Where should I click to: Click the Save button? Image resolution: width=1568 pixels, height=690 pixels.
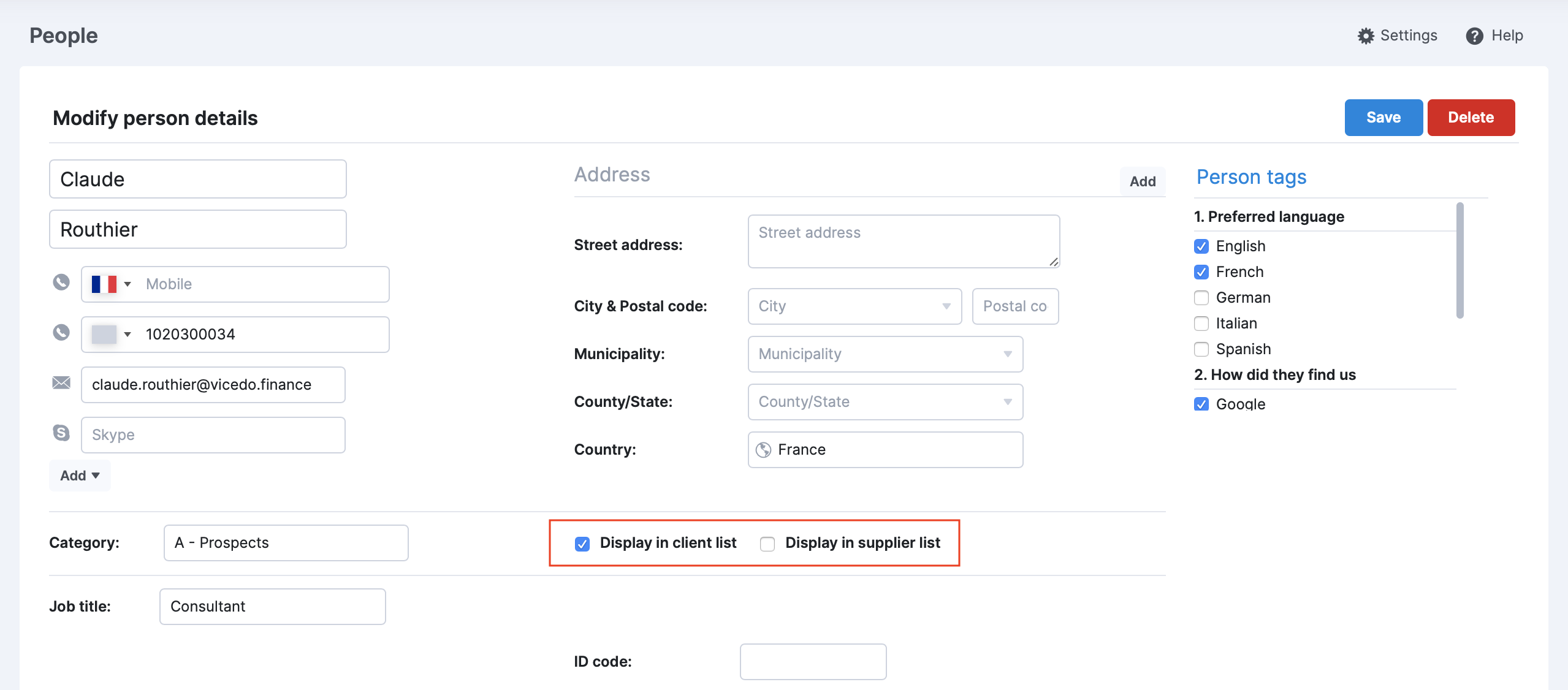tap(1383, 118)
